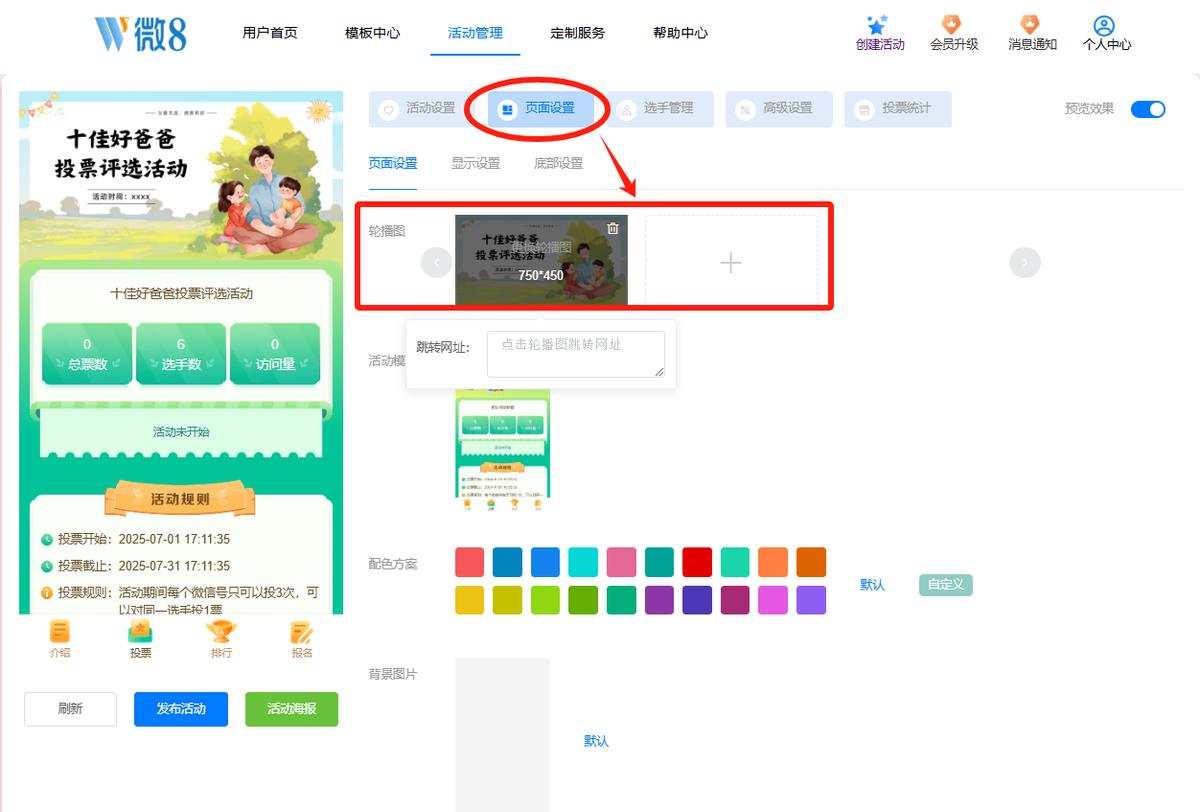The height and width of the screenshot is (812, 1200).
Task: Open 排行 trophy in phone preview
Action: tap(221, 639)
